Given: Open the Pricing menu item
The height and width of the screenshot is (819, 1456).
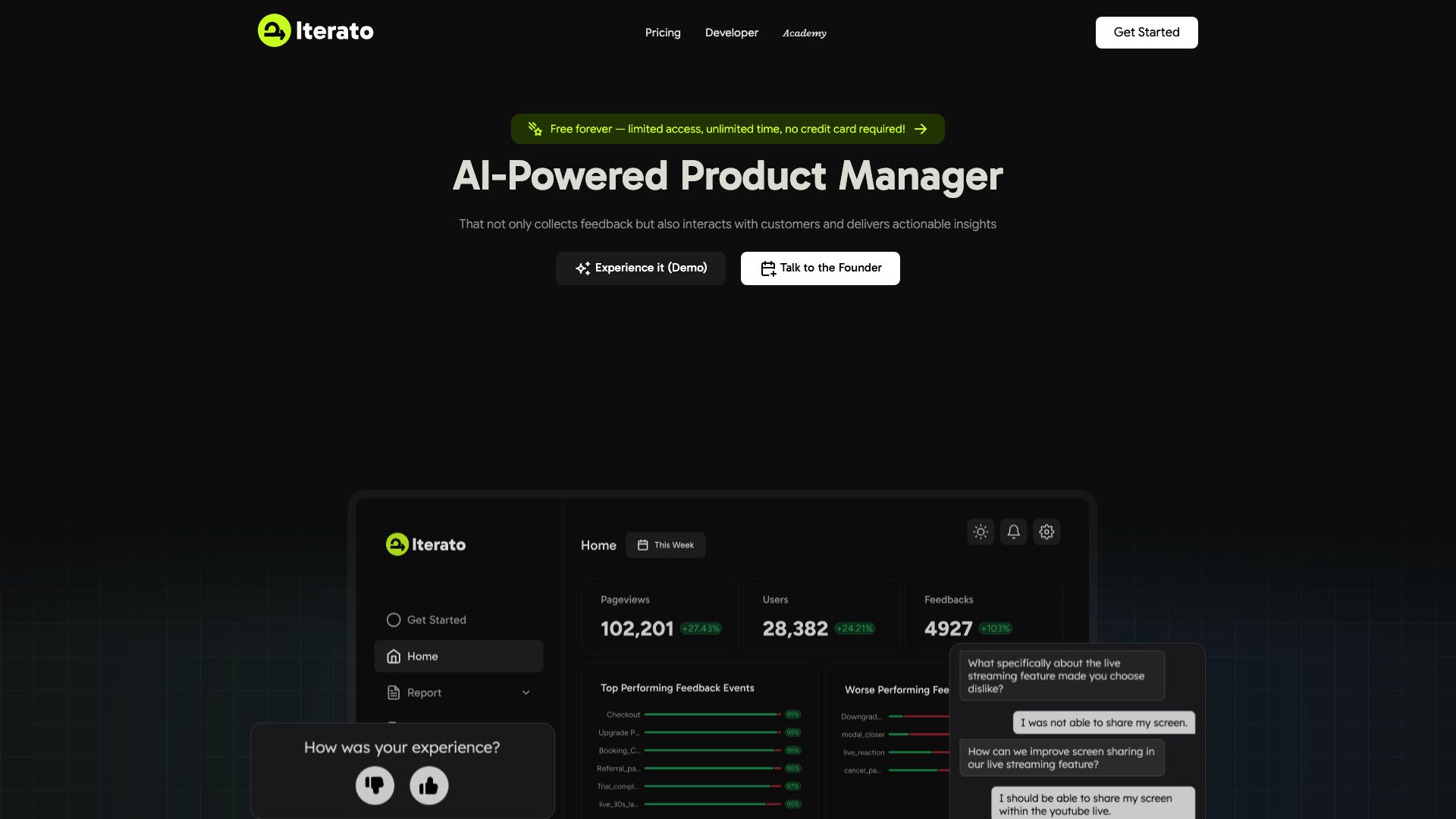Looking at the screenshot, I should coord(662,33).
